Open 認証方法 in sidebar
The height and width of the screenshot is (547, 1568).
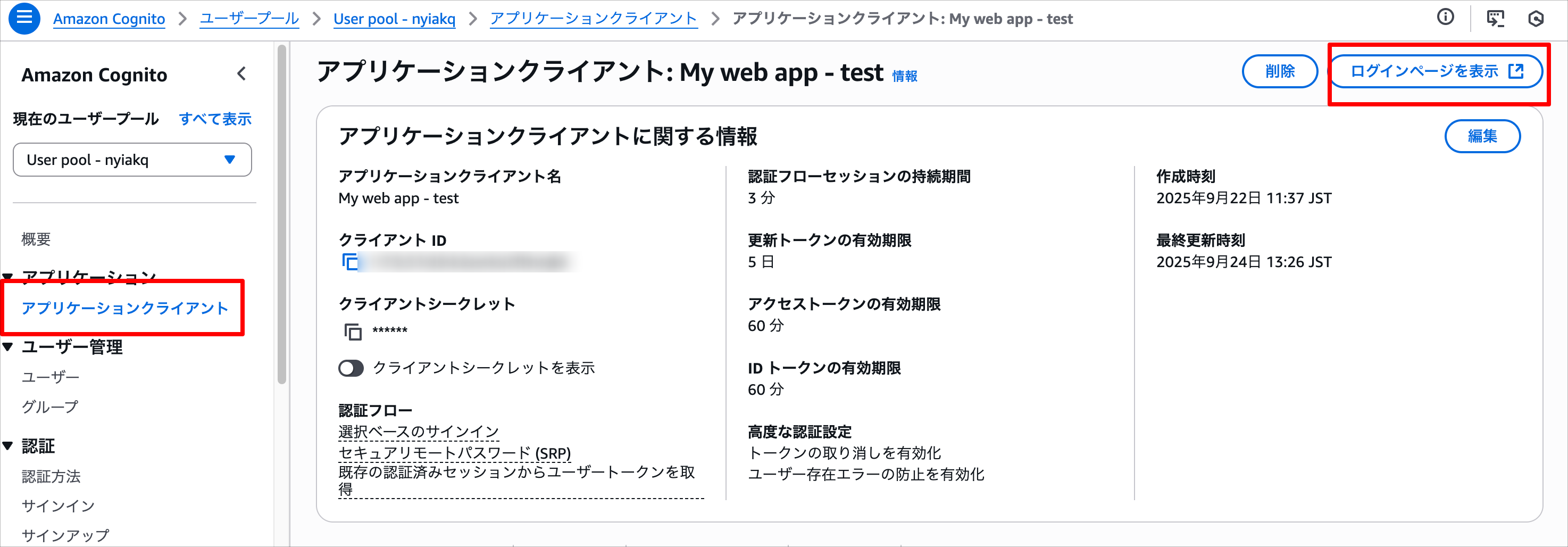click(51, 476)
